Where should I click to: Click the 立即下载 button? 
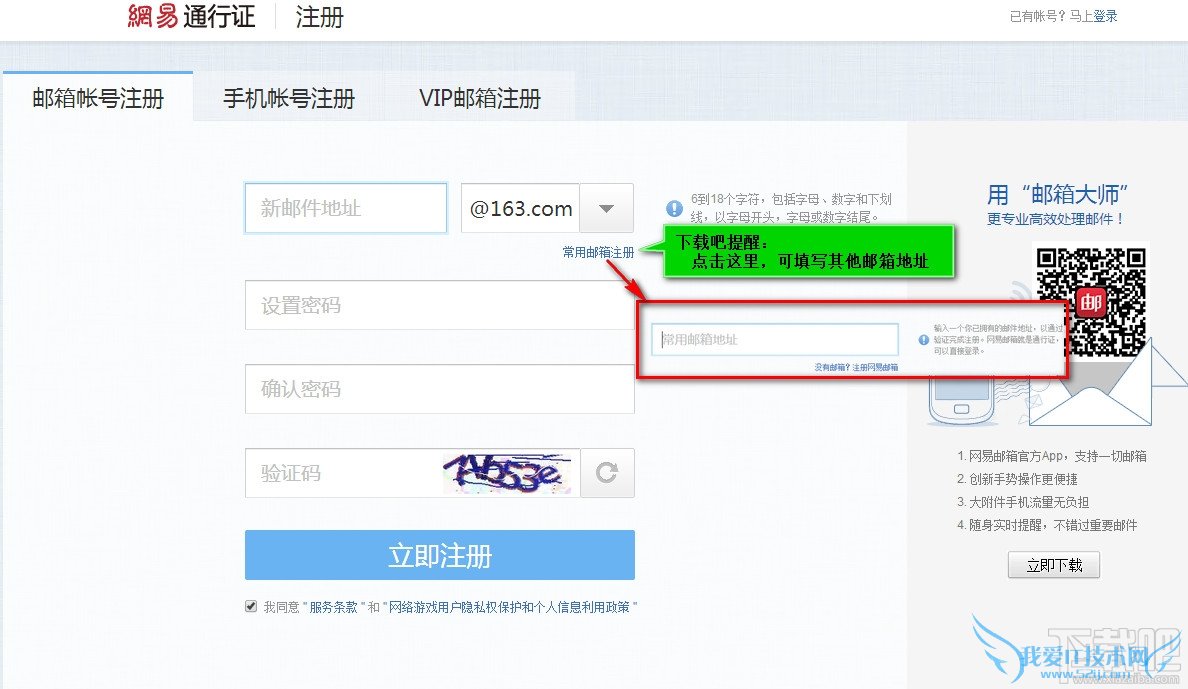pyautogui.click(x=1054, y=565)
